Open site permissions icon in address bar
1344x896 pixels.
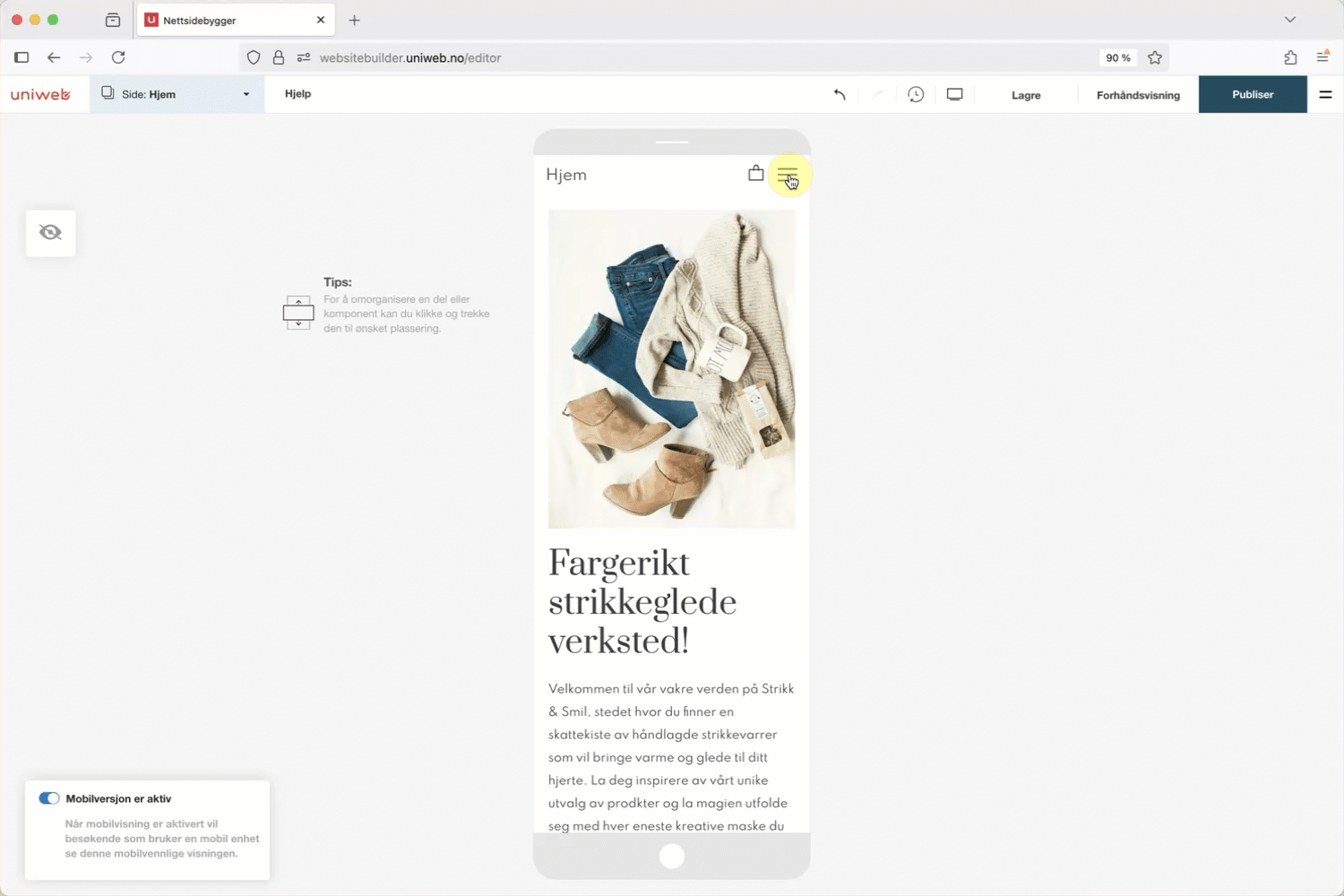304,57
